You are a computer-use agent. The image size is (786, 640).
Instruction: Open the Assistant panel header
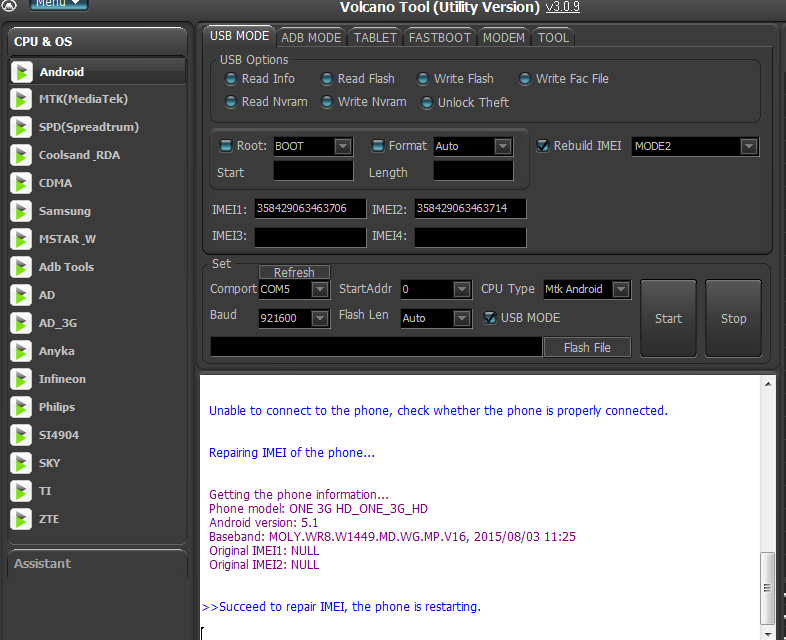pyautogui.click(x=97, y=564)
